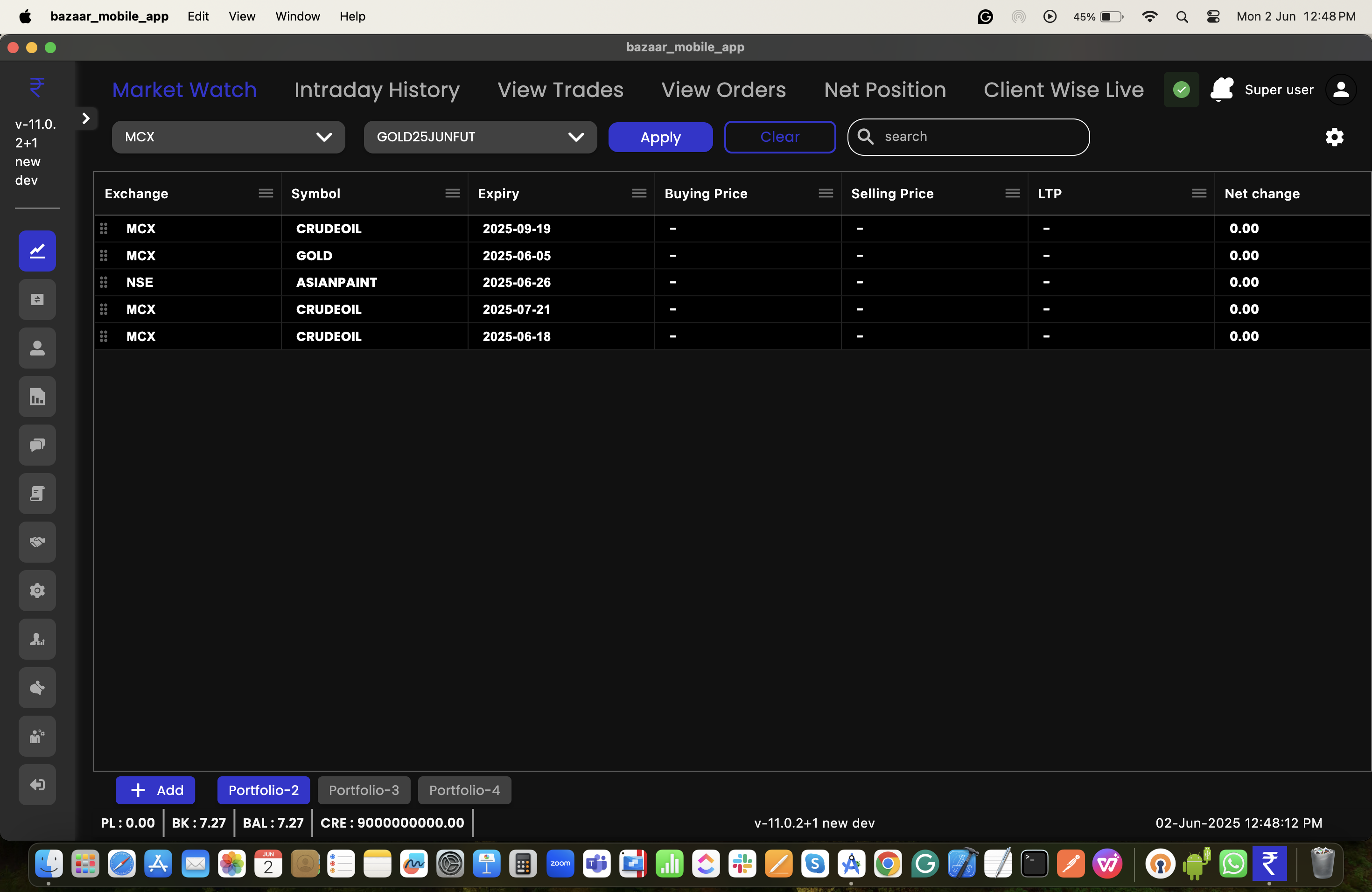Viewport: 1372px width, 892px height.
Task: Click the swap arrows sidebar icon
Action: tap(37, 300)
